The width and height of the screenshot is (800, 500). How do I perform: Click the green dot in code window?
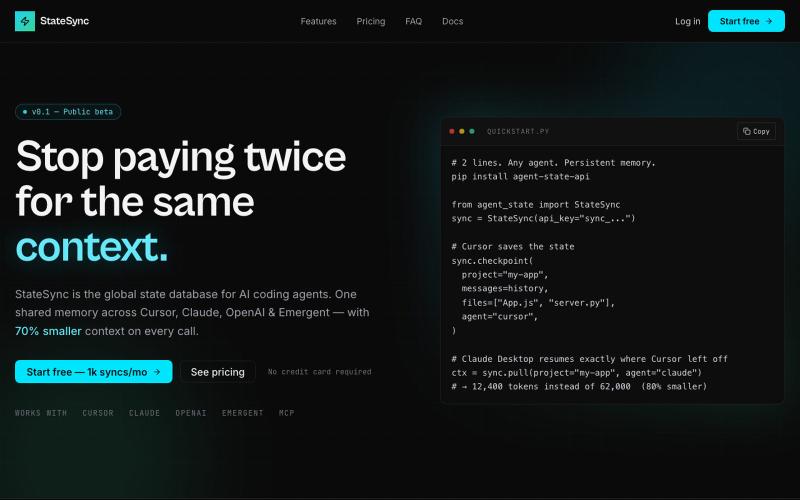click(472, 132)
